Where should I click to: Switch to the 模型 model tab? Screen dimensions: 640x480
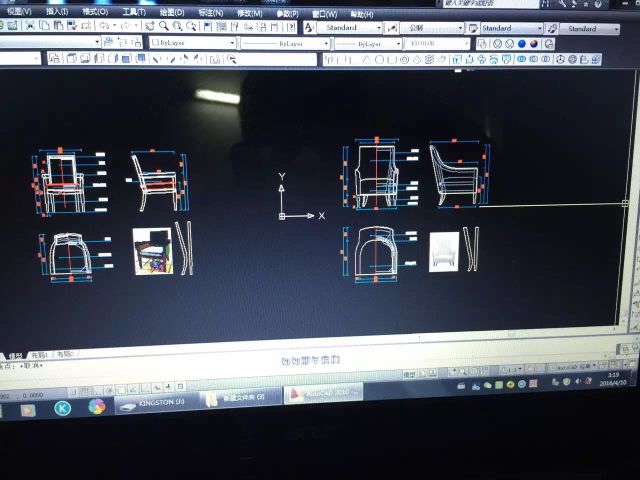point(15,356)
